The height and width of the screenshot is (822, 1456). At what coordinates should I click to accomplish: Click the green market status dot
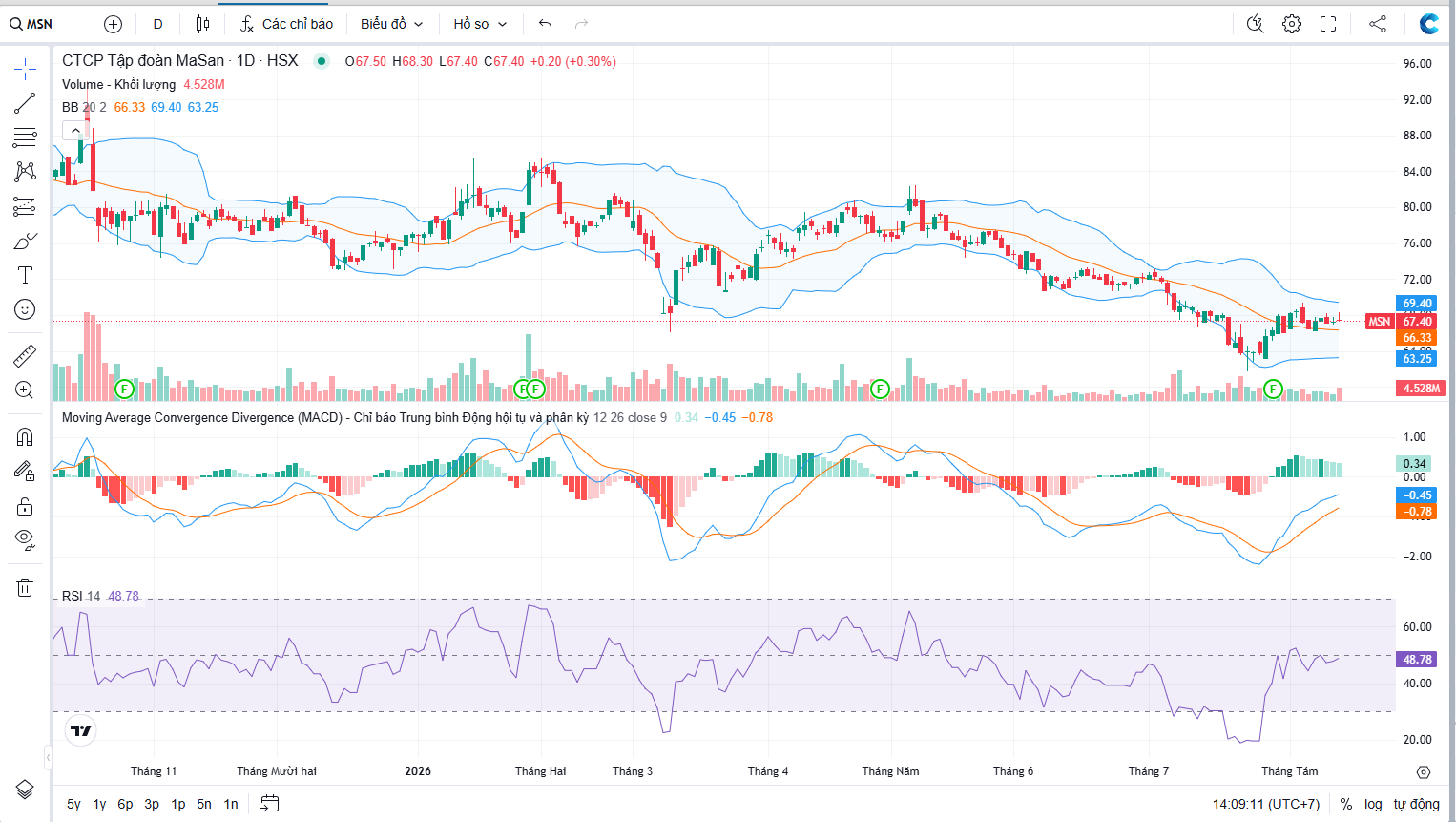tap(322, 61)
